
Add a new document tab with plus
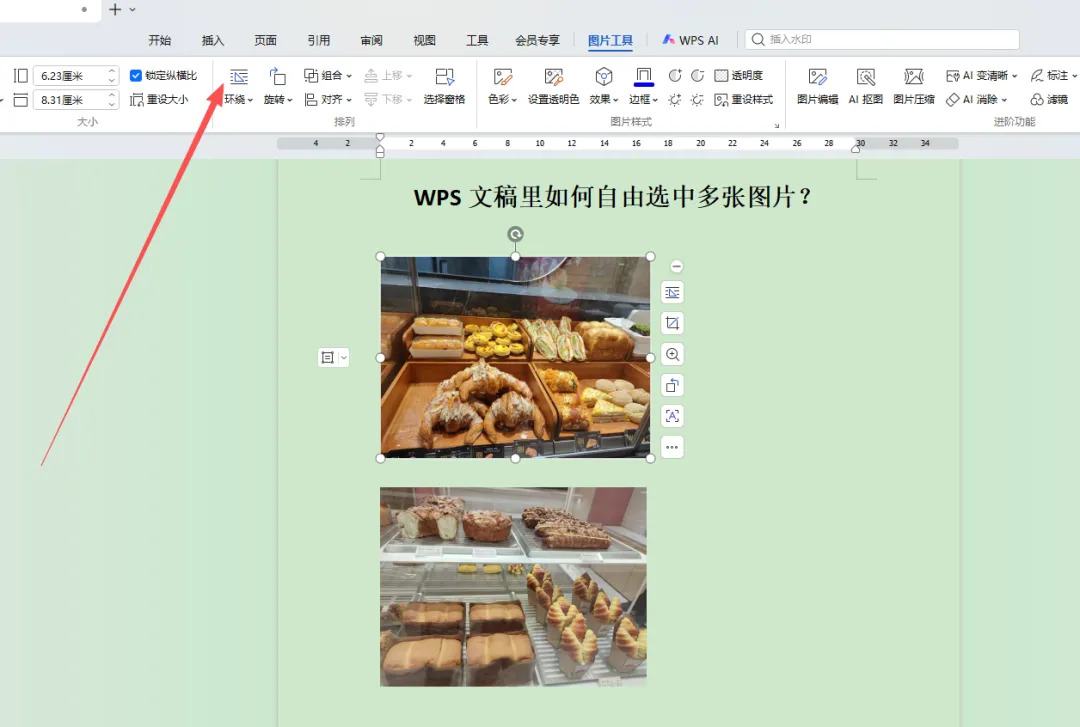tap(115, 10)
